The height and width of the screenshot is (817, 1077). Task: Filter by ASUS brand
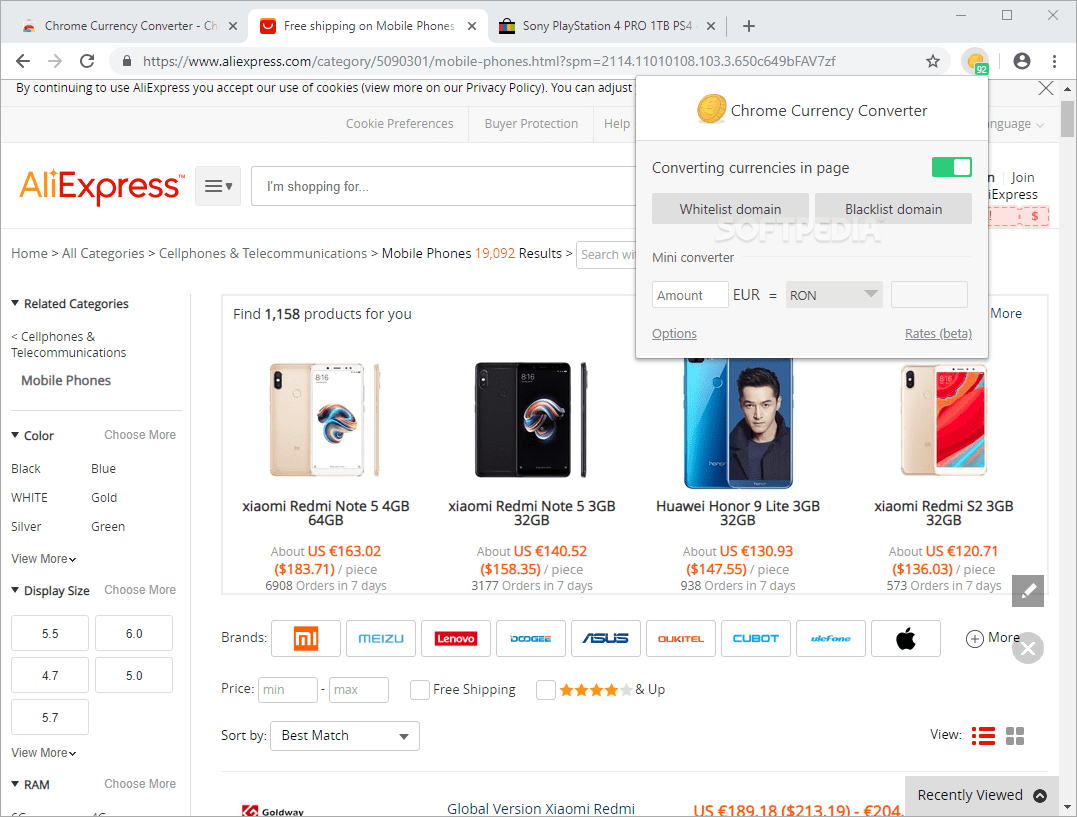point(606,638)
